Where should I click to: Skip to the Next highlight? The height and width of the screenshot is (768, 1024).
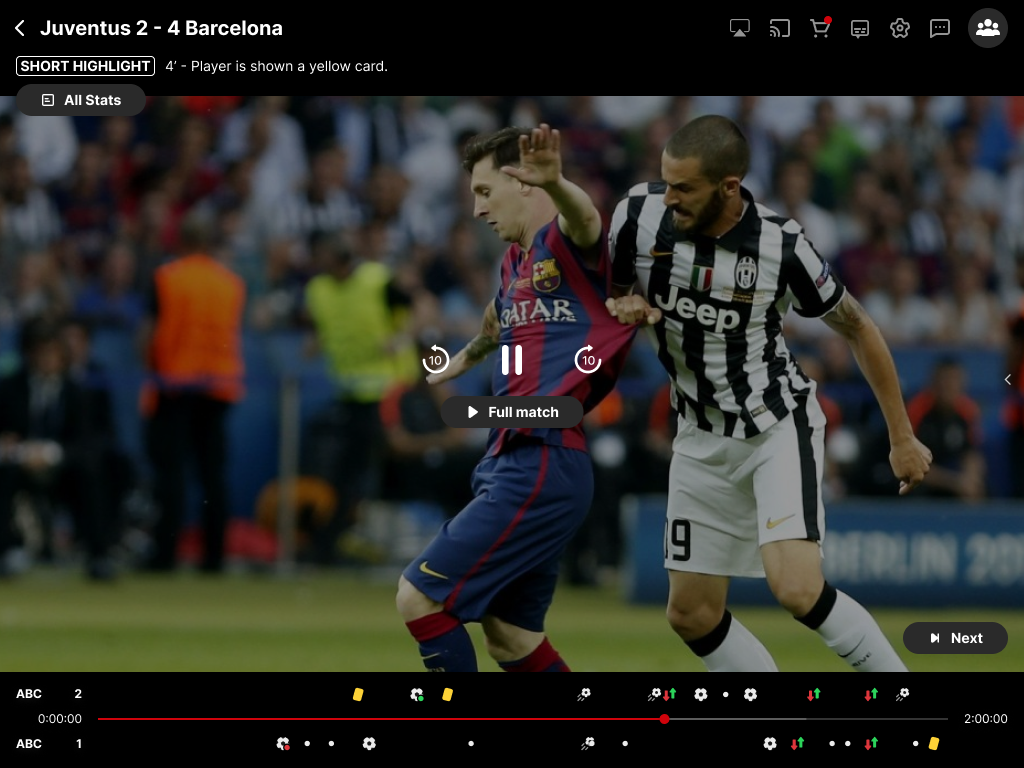point(955,638)
